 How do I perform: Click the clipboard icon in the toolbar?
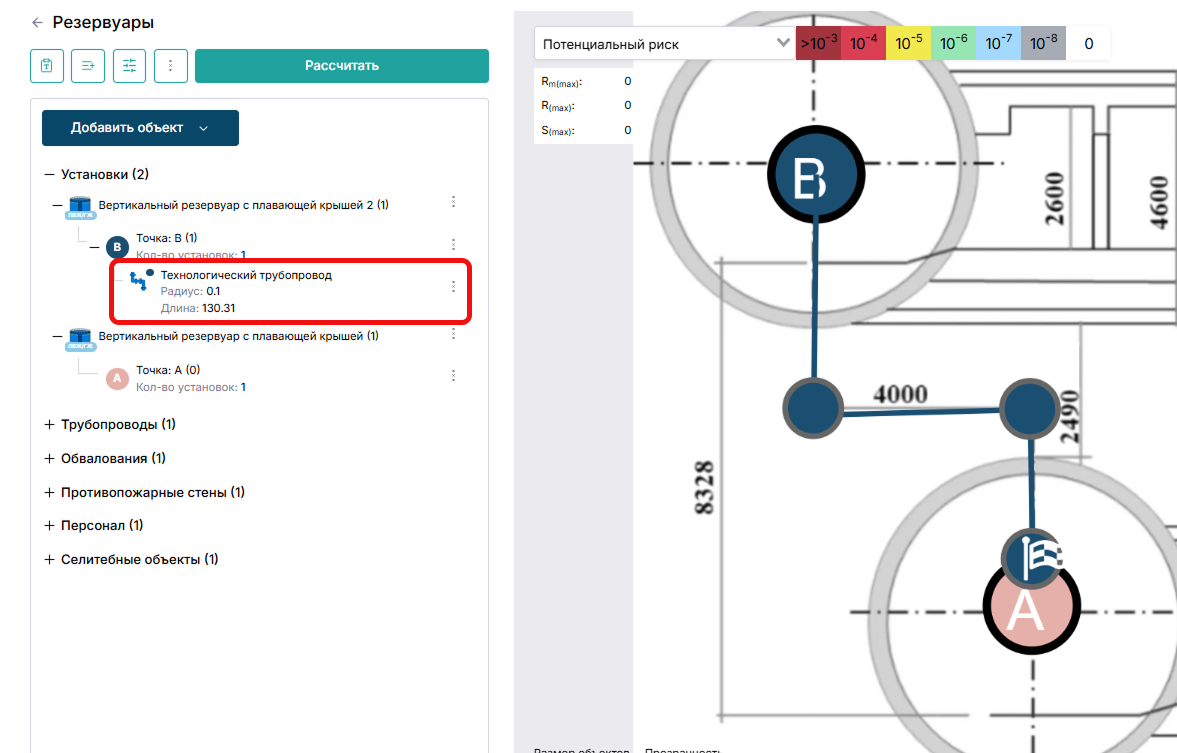pyautogui.click(x=47, y=65)
